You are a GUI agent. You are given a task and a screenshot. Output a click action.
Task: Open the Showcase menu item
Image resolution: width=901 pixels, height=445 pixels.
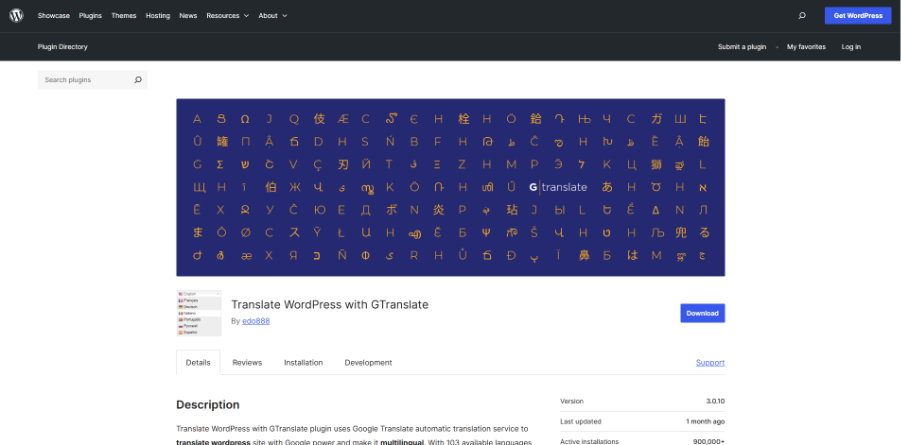(x=53, y=16)
